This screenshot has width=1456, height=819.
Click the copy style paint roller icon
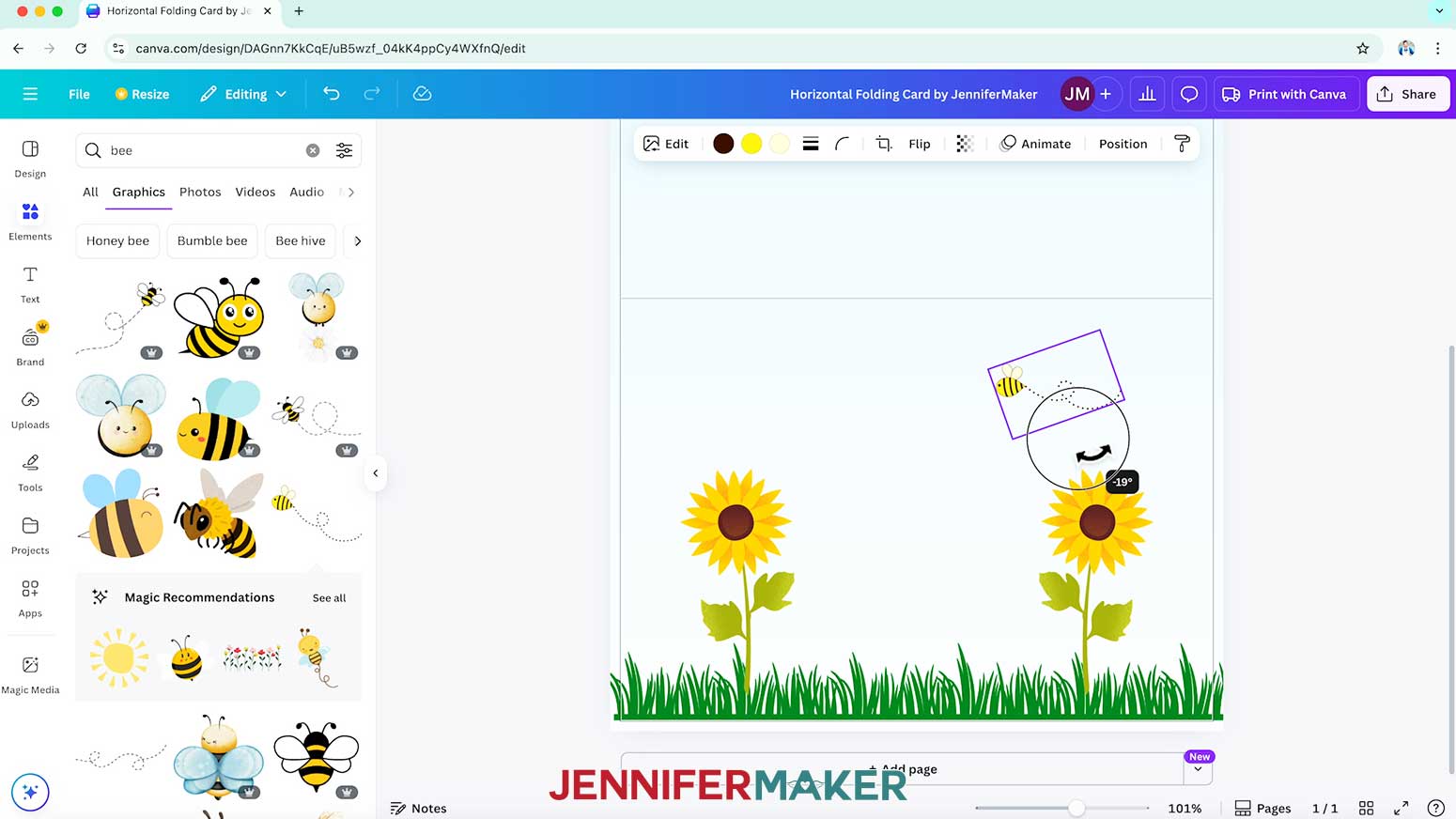[x=1182, y=144]
